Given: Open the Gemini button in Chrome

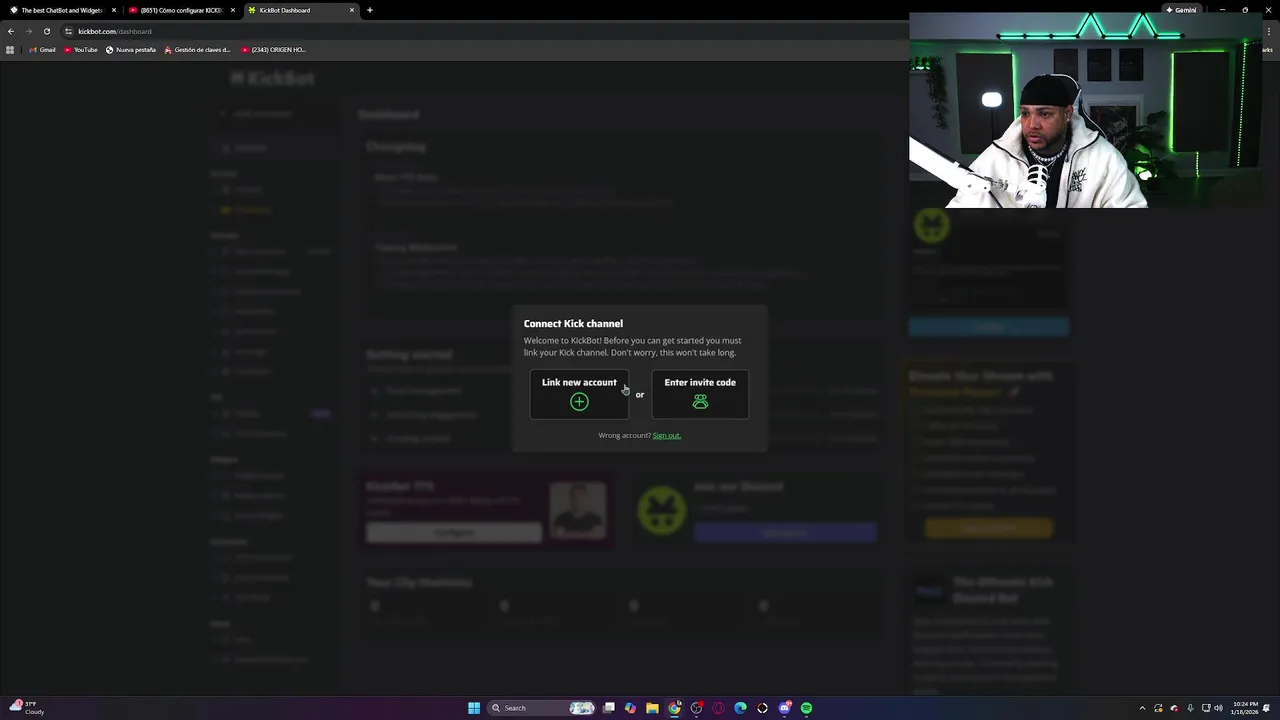Looking at the screenshot, I should coord(1181,10).
